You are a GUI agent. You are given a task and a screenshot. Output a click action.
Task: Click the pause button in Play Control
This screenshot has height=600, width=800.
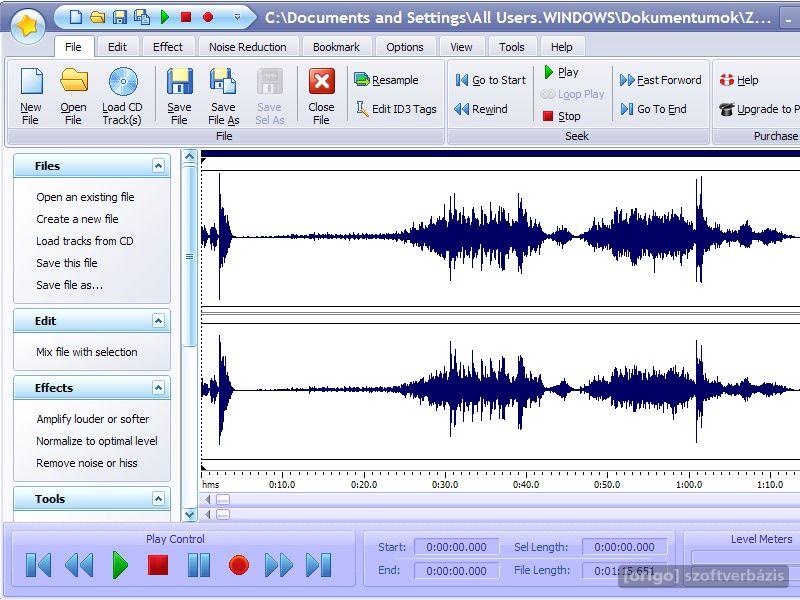coord(199,565)
